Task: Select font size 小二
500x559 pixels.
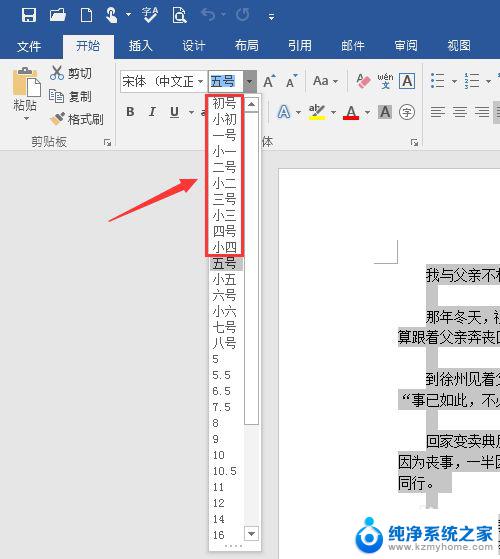Action: pos(225,183)
